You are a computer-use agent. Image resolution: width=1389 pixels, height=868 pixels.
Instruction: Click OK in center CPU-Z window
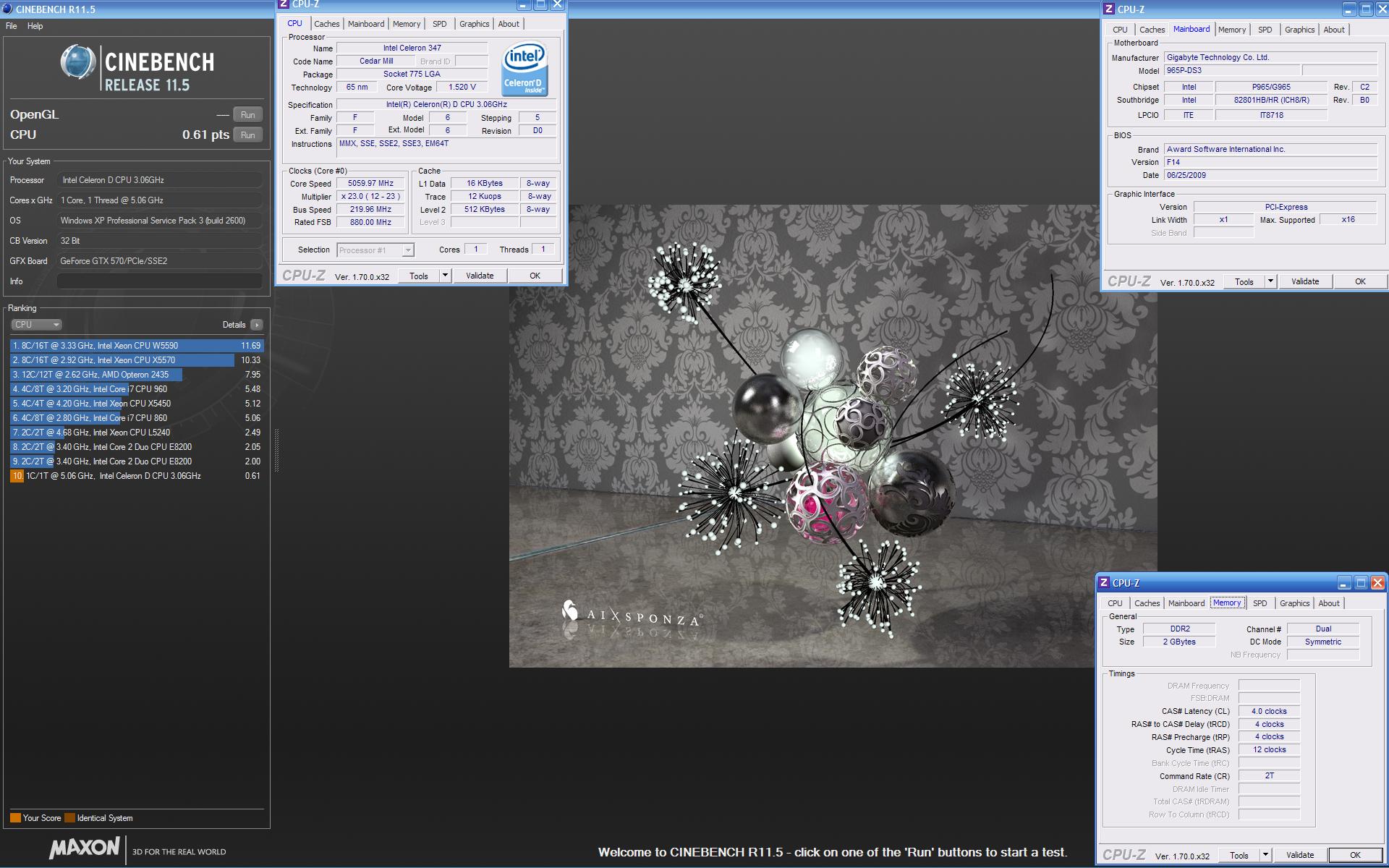click(x=535, y=276)
